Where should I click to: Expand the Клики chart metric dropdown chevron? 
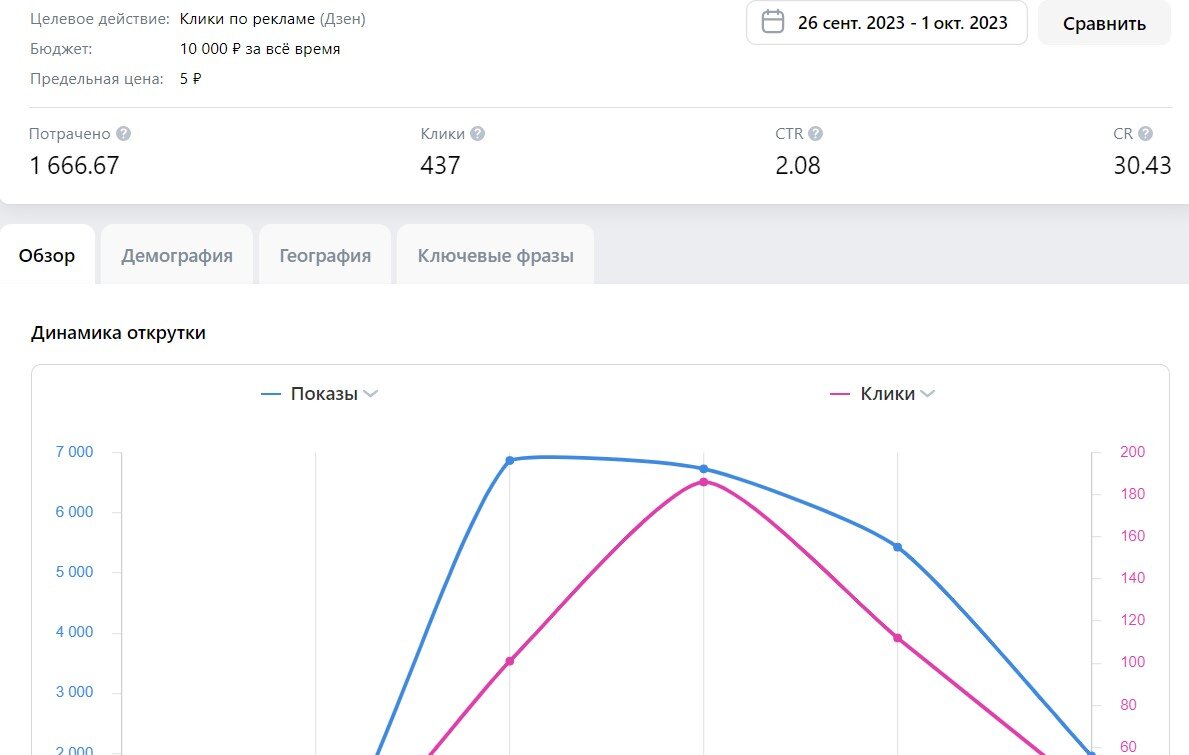[x=927, y=393]
